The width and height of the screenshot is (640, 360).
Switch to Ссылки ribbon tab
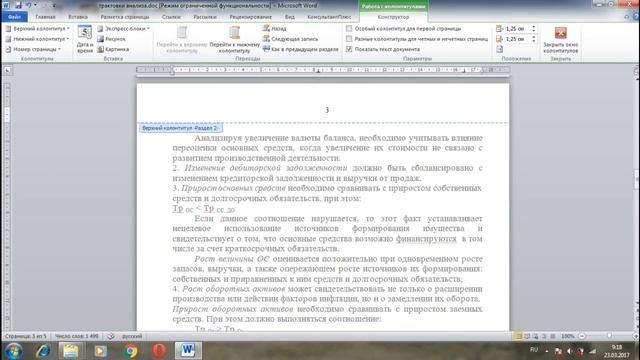click(171, 17)
